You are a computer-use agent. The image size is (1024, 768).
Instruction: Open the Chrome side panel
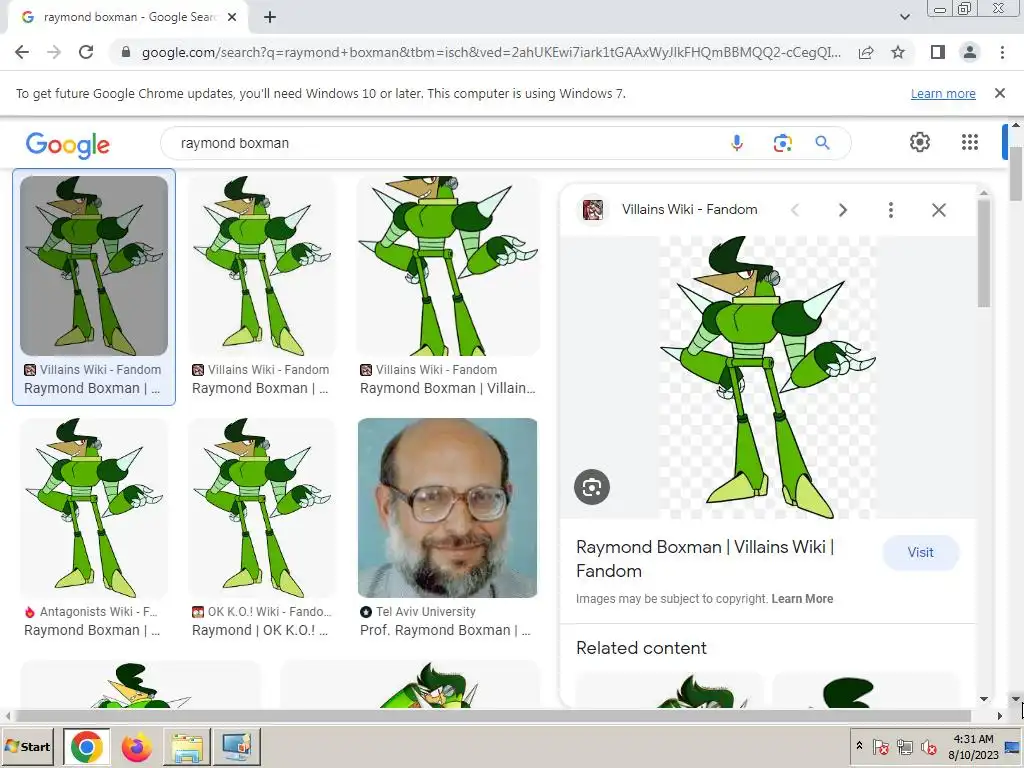[938, 52]
